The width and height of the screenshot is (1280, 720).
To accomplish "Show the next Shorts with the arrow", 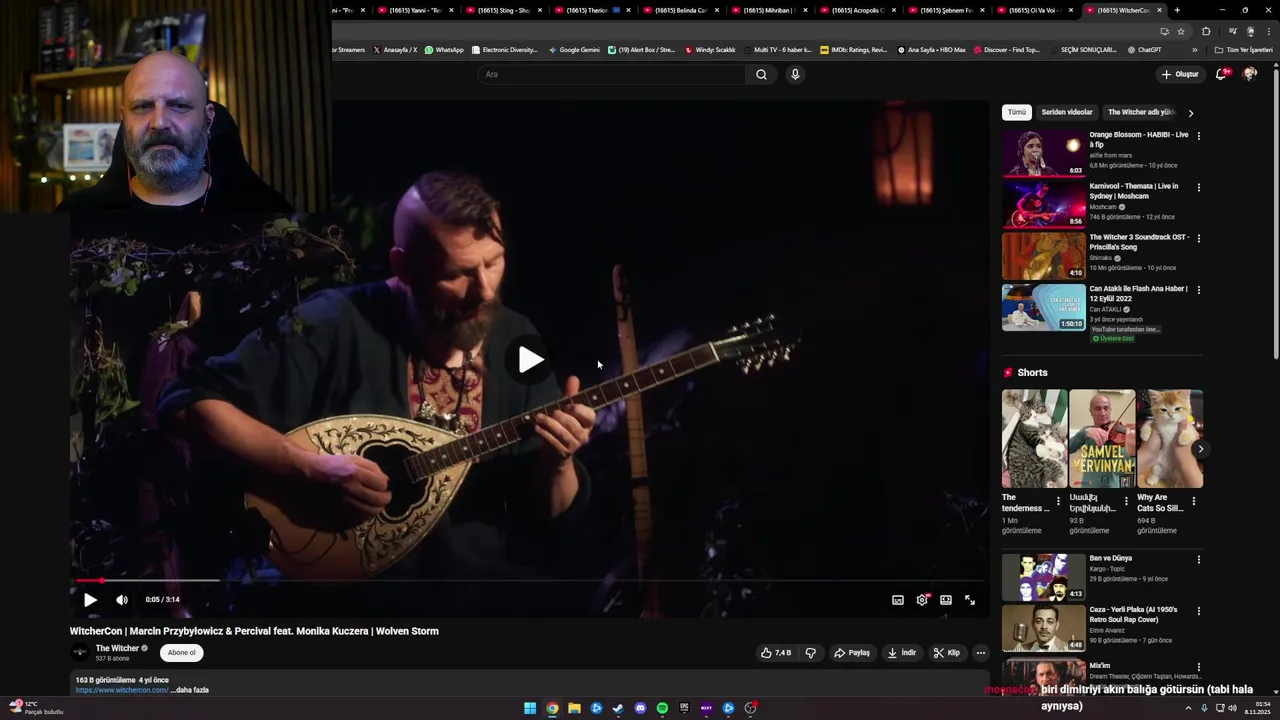I will pyautogui.click(x=1200, y=449).
